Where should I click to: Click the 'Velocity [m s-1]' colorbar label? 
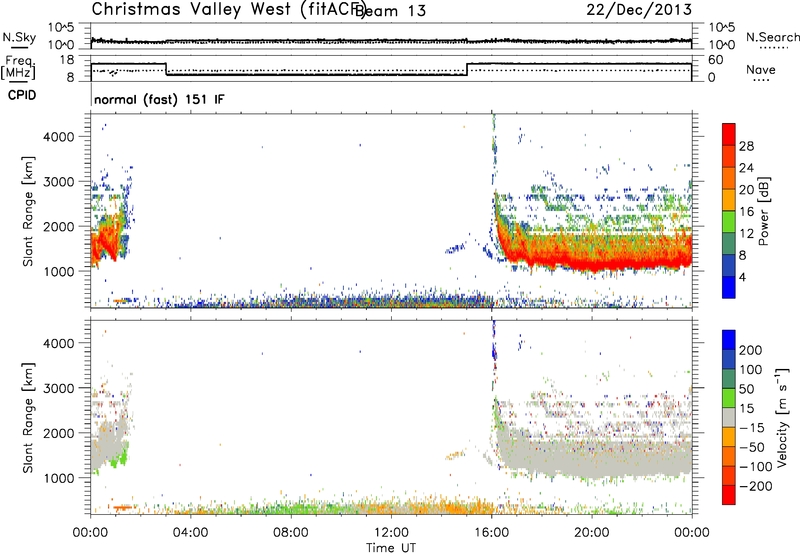click(x=782, y=417)
